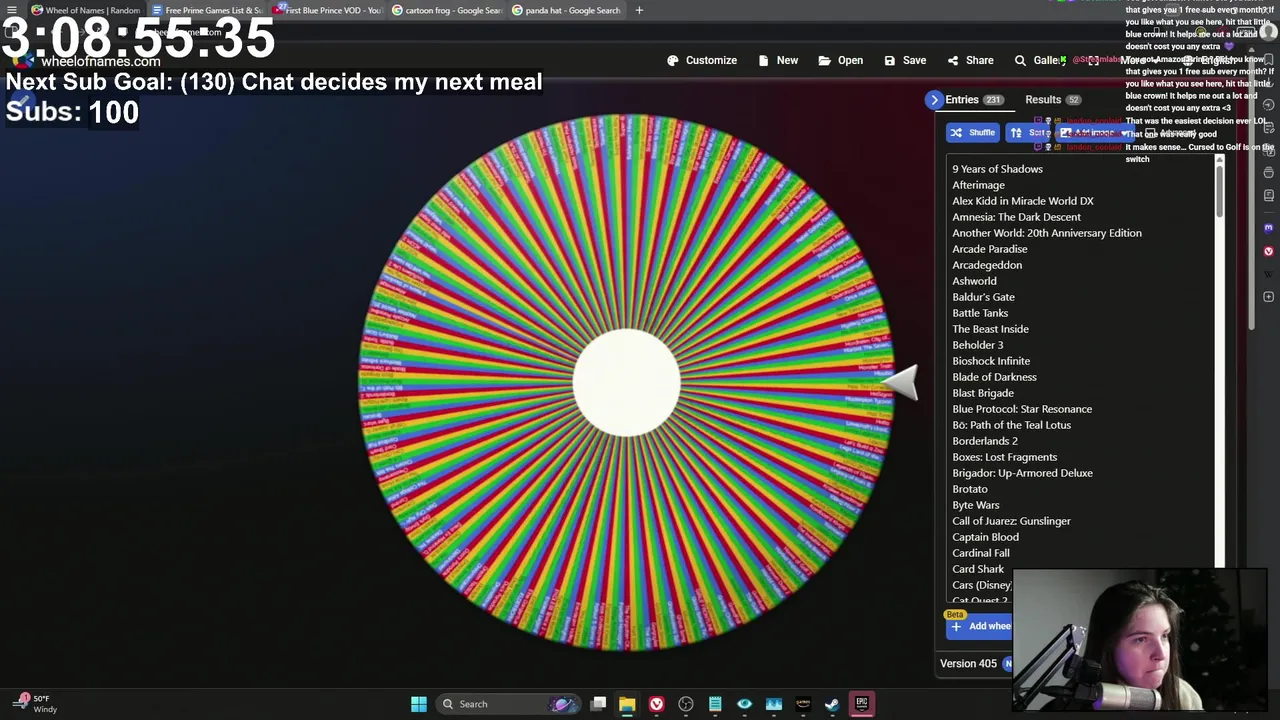Sort the entries alphabetically

point(1030,133)
